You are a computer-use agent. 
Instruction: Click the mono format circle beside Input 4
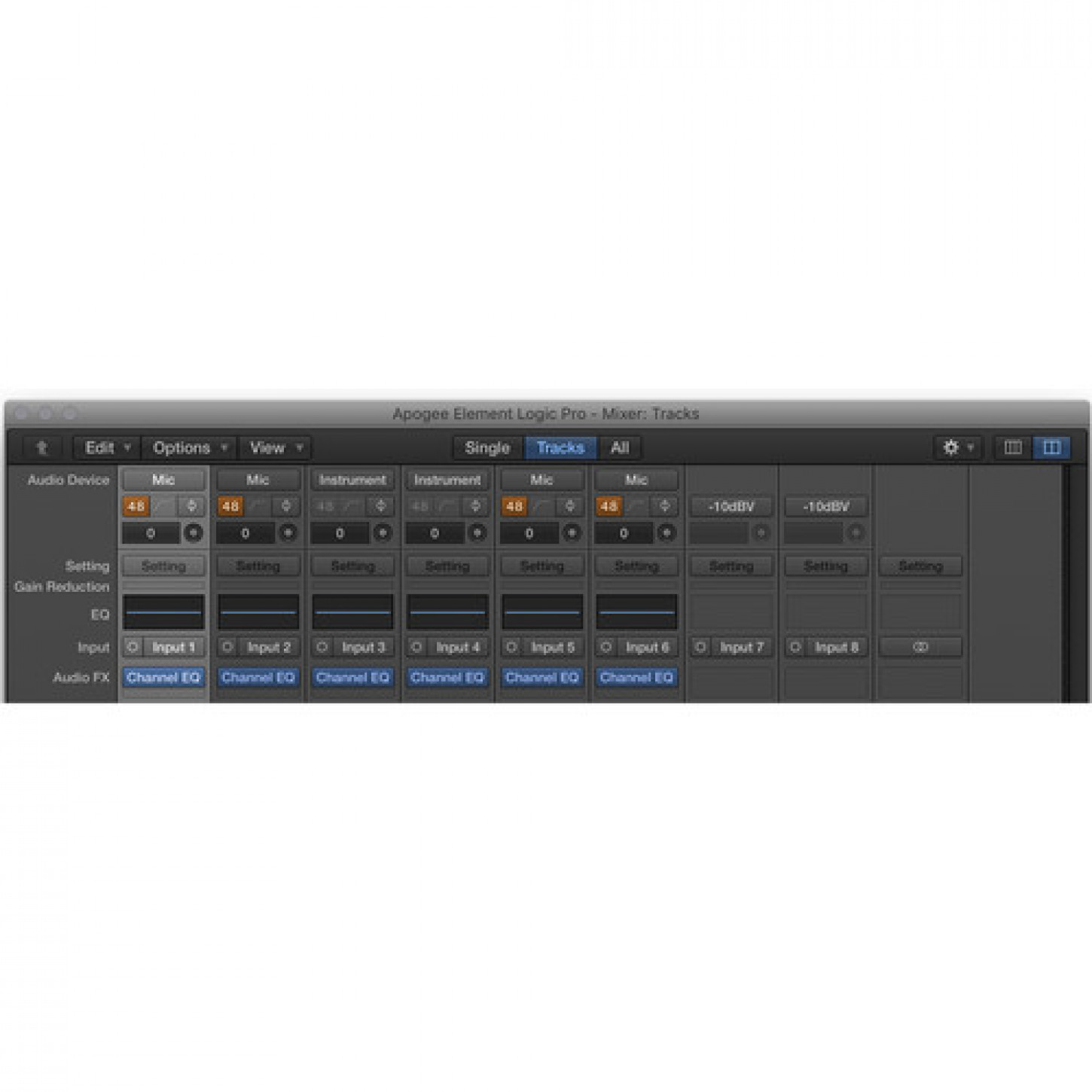416,647
